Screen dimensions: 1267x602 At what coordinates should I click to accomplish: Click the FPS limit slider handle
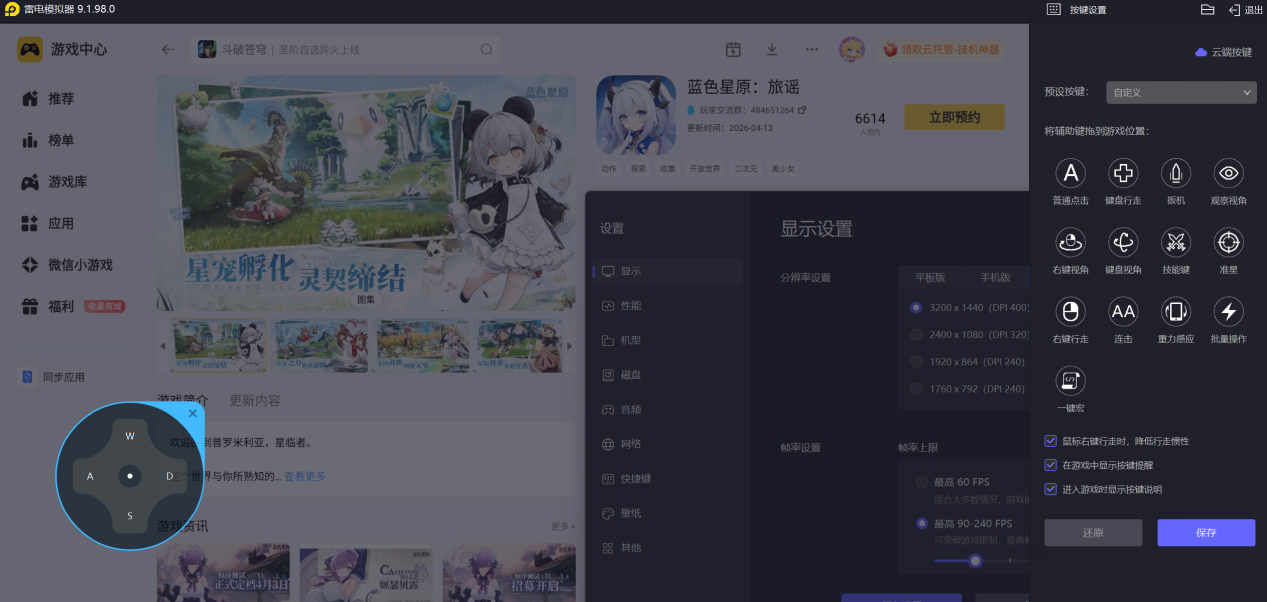[x=975, y=561]
